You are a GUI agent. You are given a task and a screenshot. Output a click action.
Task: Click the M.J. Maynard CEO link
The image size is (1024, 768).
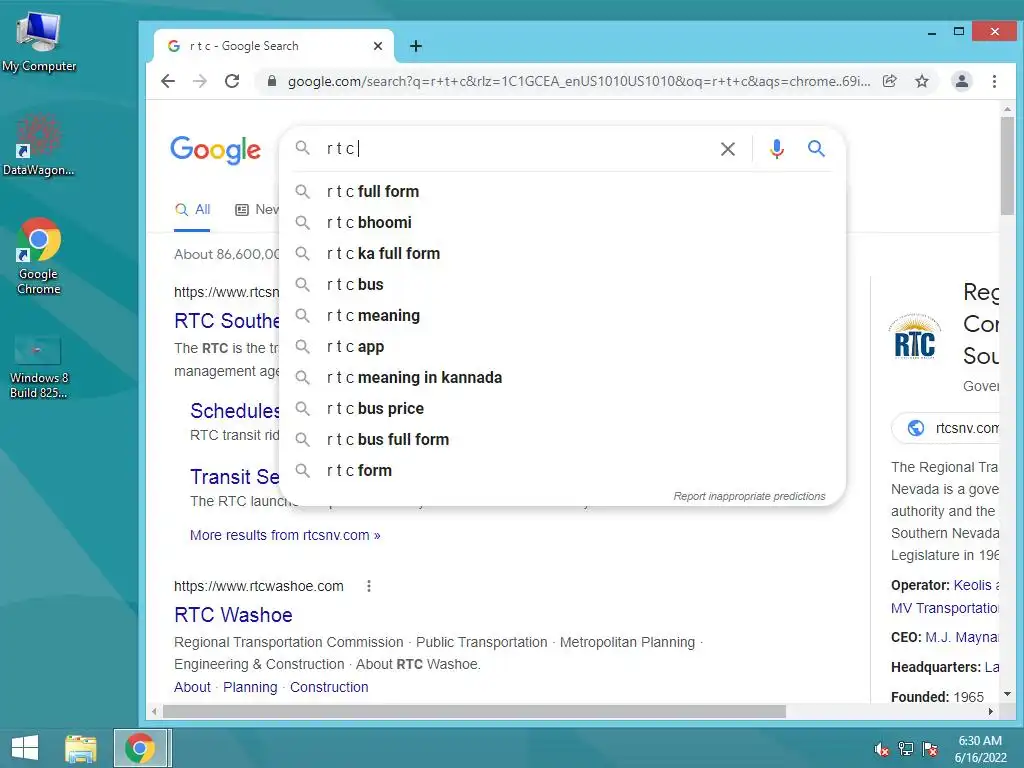coord(961,637)
